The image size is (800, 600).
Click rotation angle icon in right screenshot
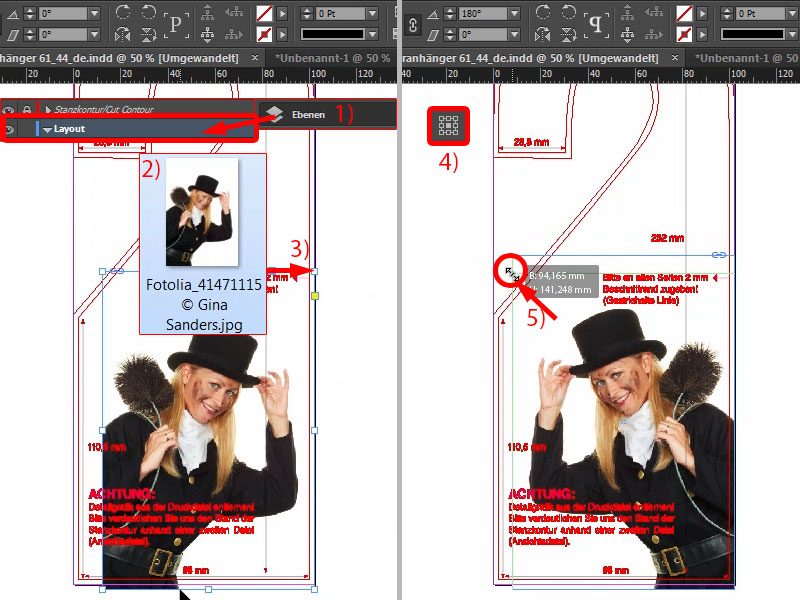click(433, 14)
